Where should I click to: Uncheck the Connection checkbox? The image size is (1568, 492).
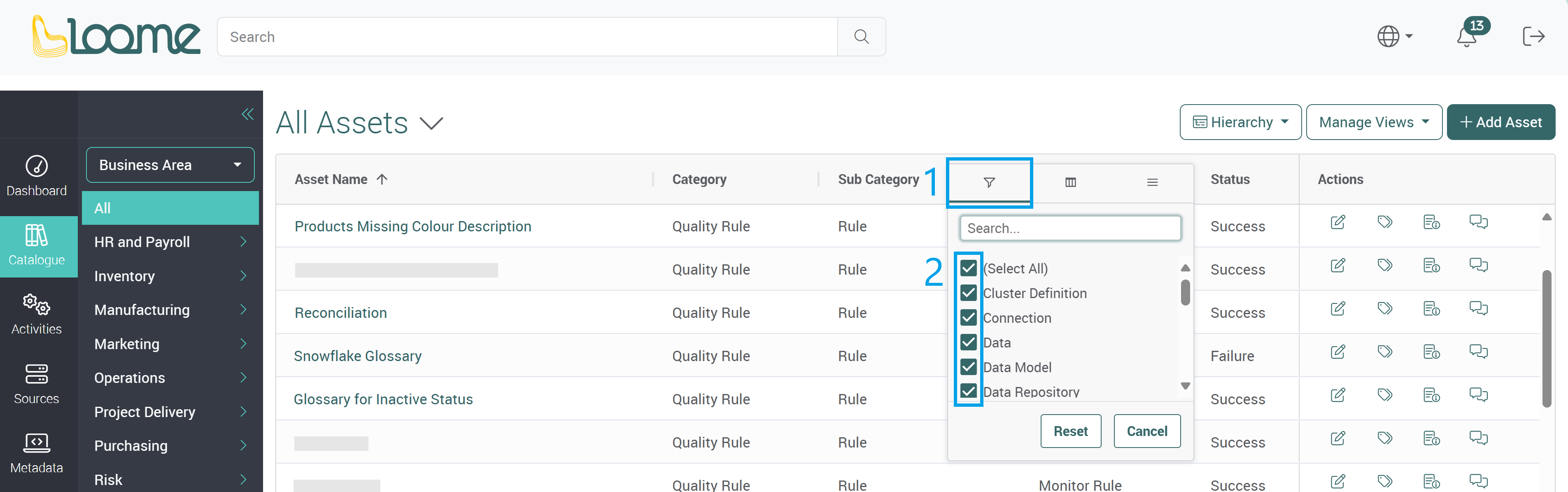pyautogui.click(x=969, y=318)
